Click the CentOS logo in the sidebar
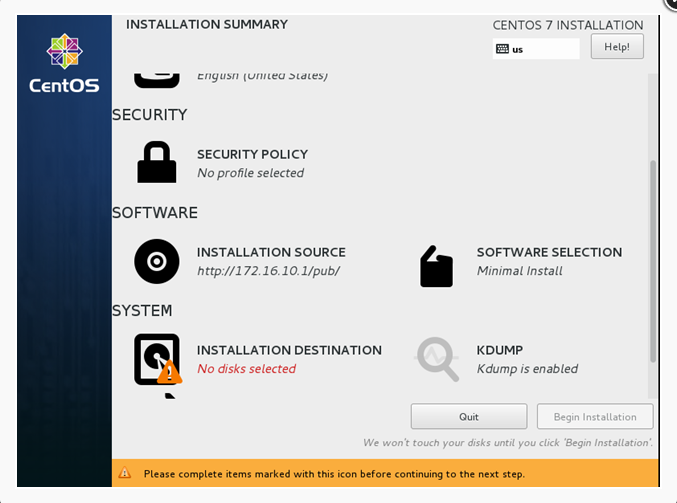This screenshot has width=677, height=503. [x=64, y=63]
